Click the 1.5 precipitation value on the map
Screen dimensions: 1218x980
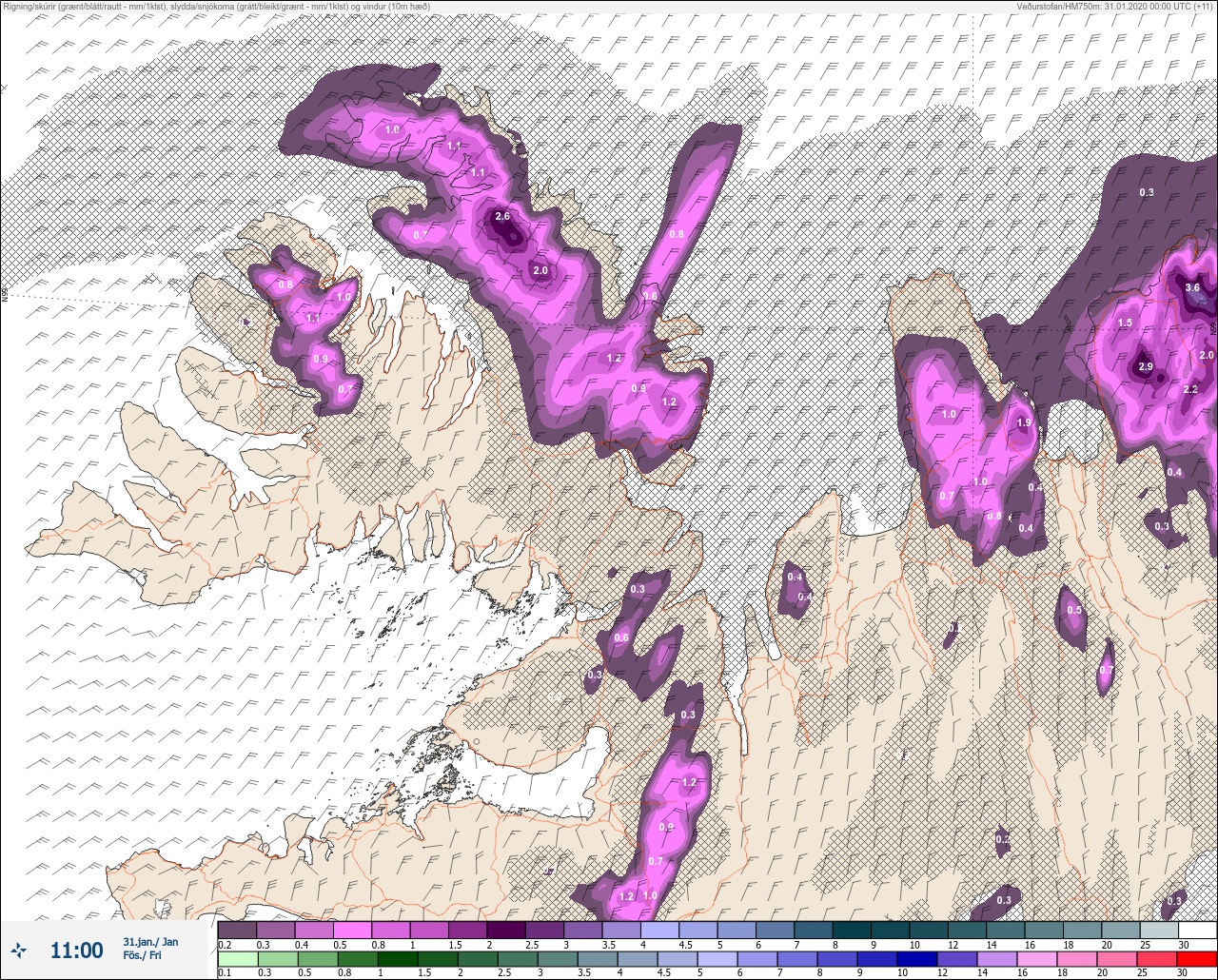[x=1125, y=323]
